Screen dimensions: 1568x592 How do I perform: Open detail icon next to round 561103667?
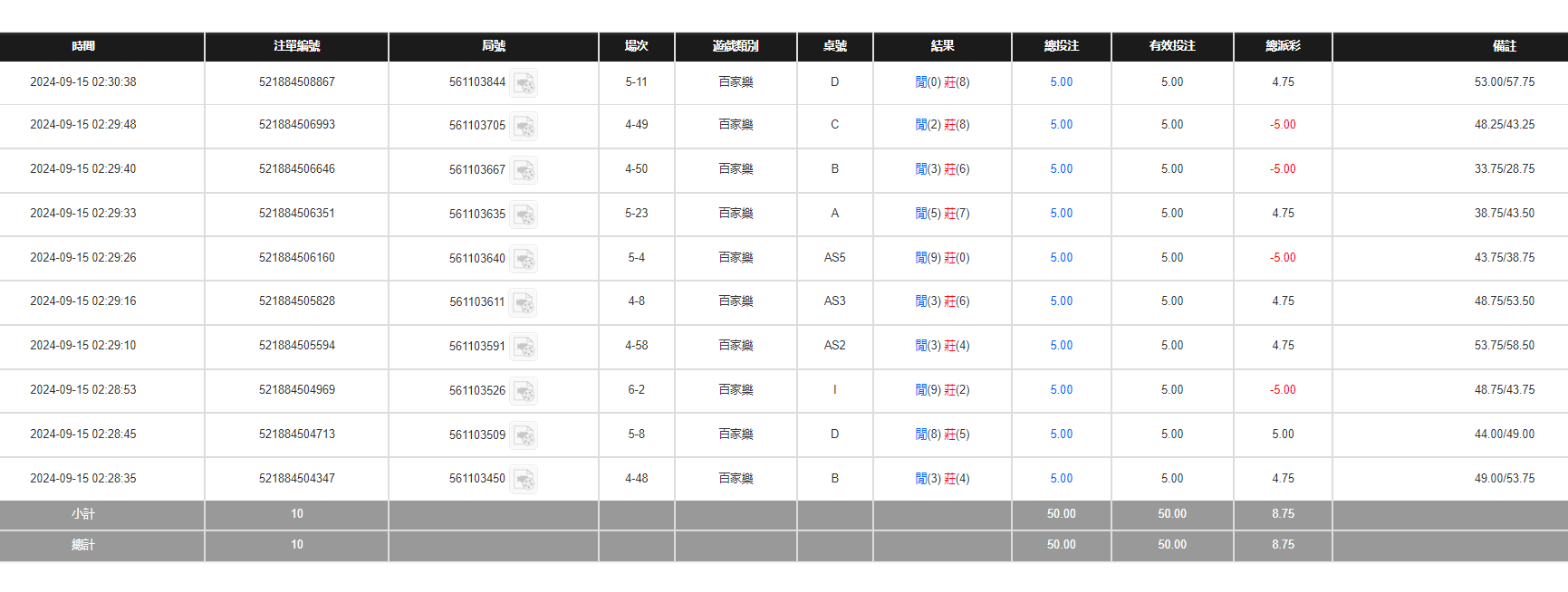pyautogui.click(x=524, y=170)
